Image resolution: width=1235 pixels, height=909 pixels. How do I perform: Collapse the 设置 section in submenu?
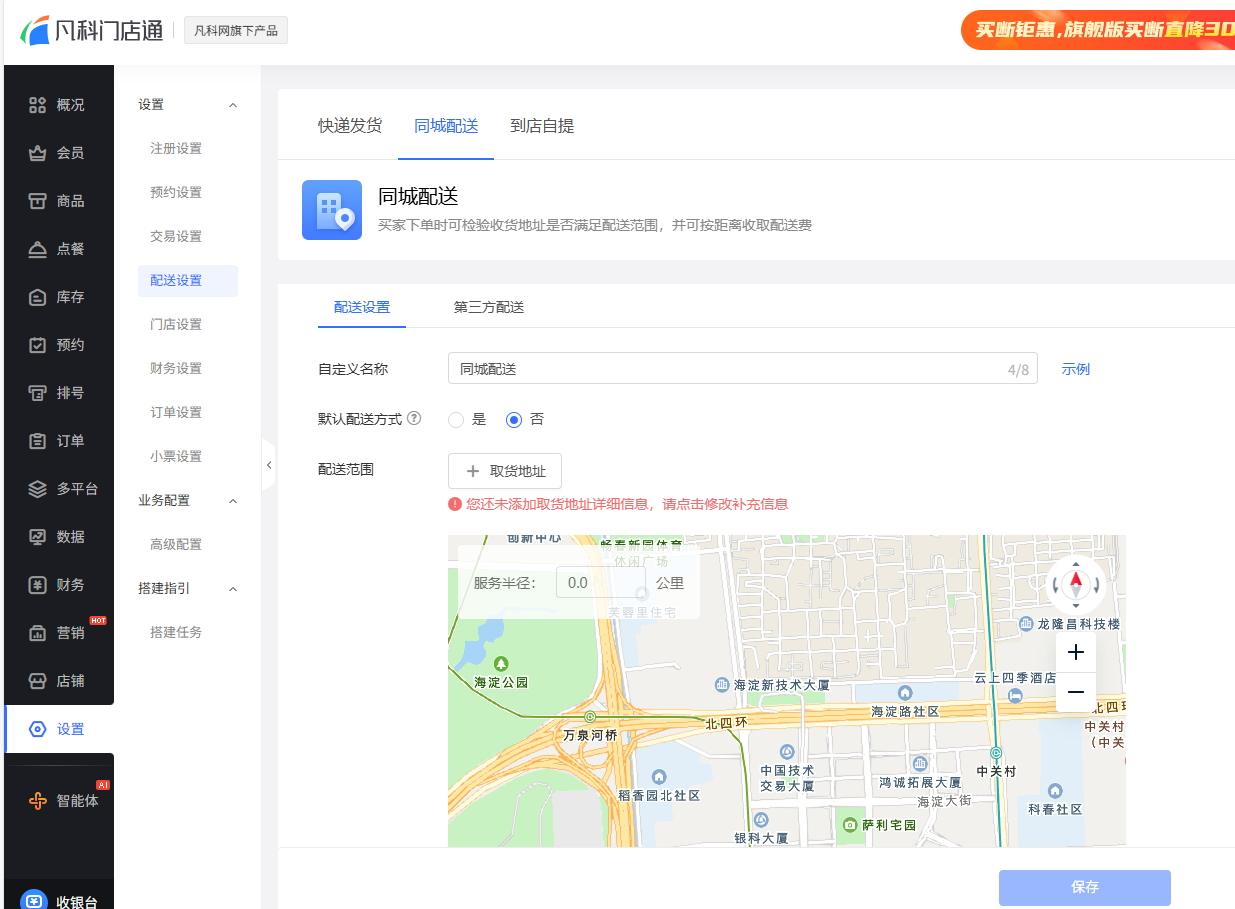pos(233,105)
